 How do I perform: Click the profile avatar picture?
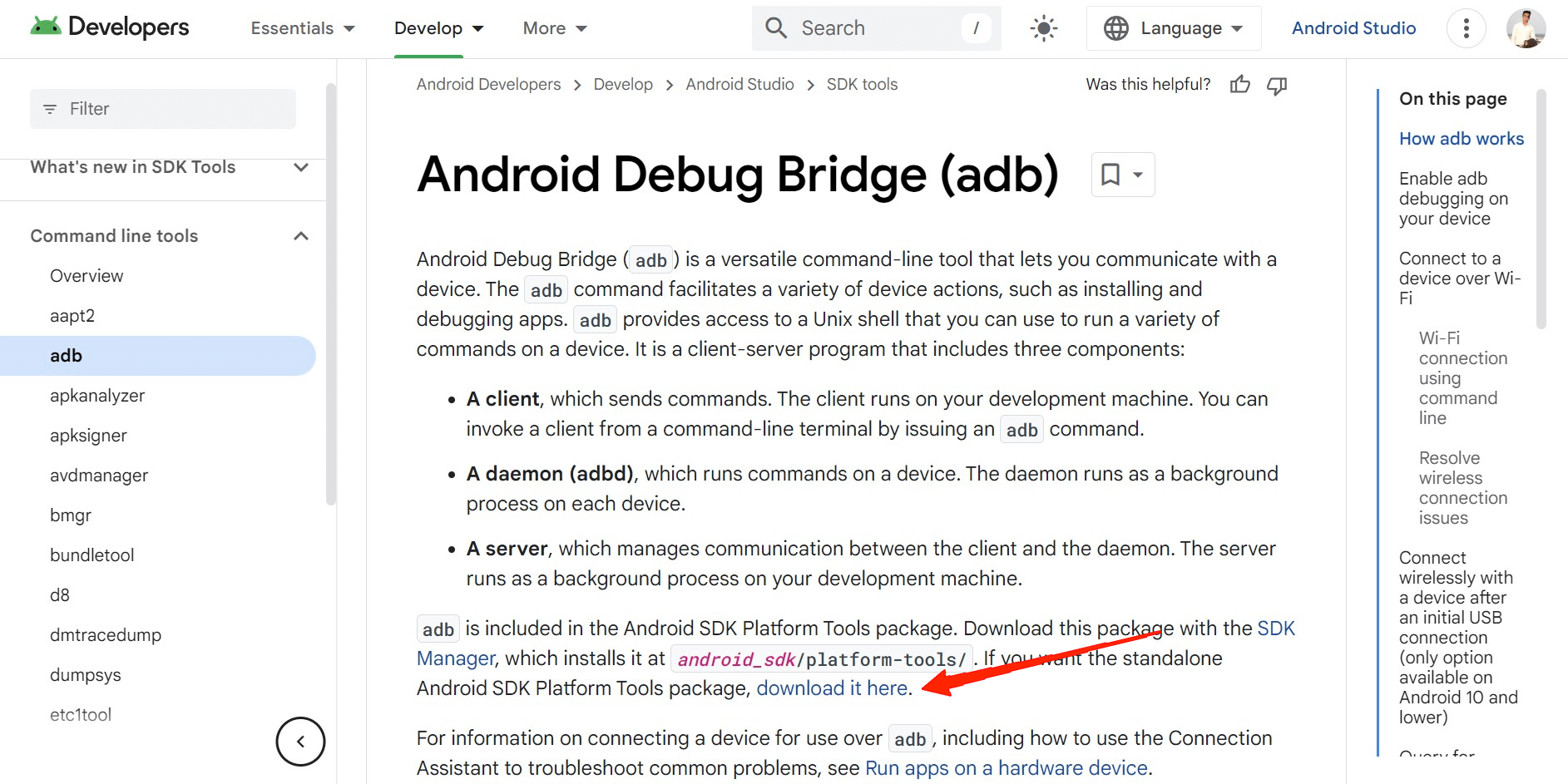[x=1526, y=27]
